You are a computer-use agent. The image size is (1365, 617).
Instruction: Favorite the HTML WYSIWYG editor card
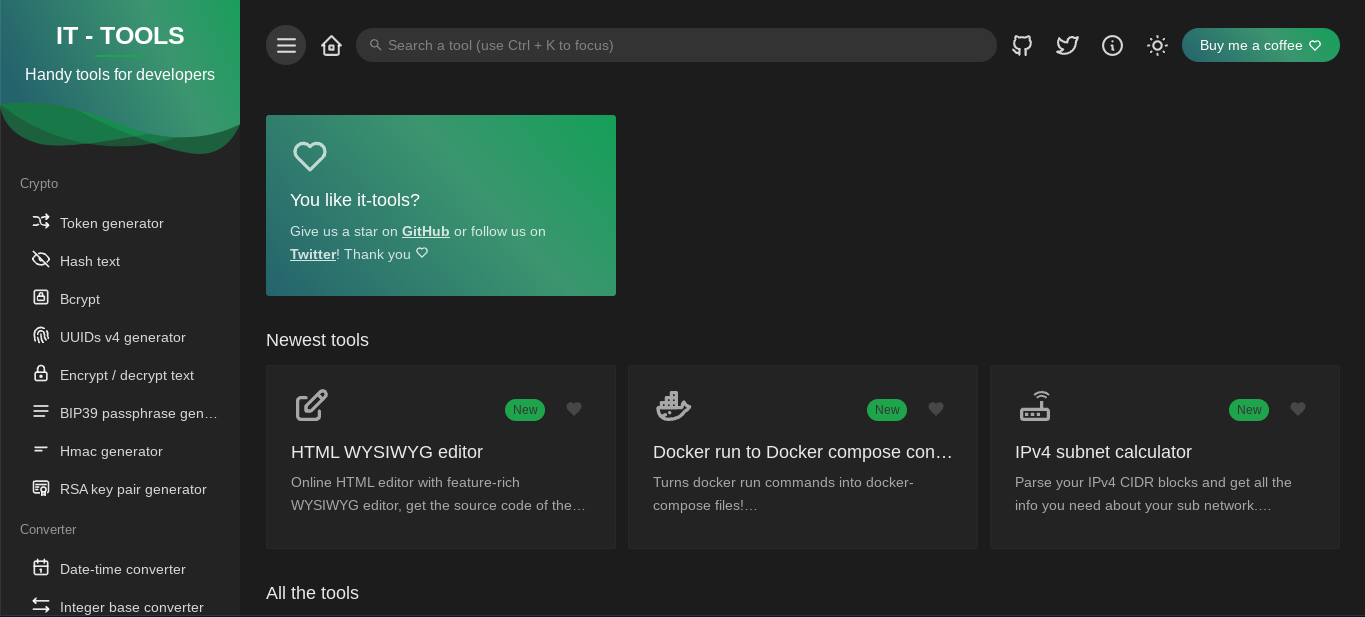click(574, 409)
